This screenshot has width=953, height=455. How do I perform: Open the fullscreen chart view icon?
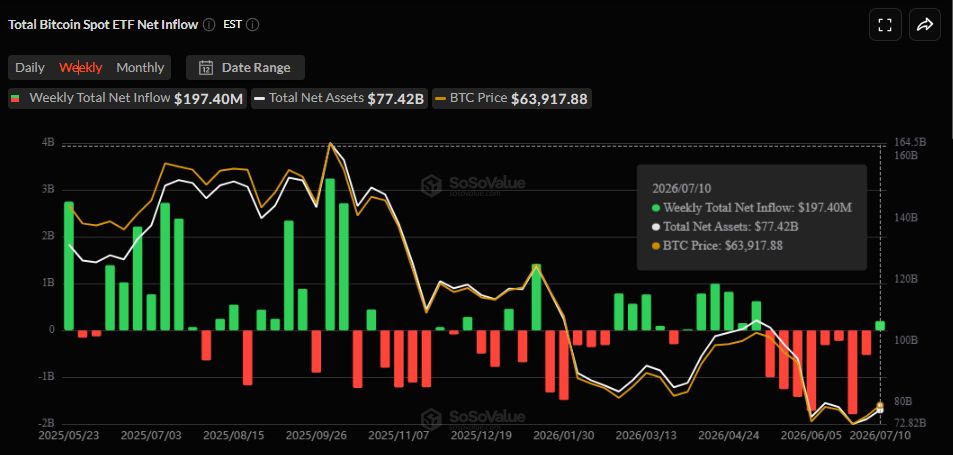tap(885, 25)
